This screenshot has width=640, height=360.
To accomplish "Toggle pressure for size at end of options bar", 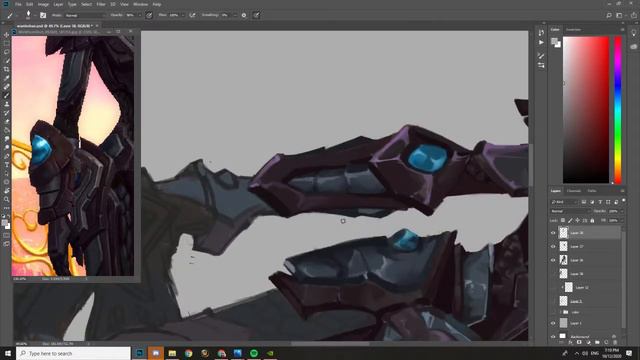I will 256,15.
